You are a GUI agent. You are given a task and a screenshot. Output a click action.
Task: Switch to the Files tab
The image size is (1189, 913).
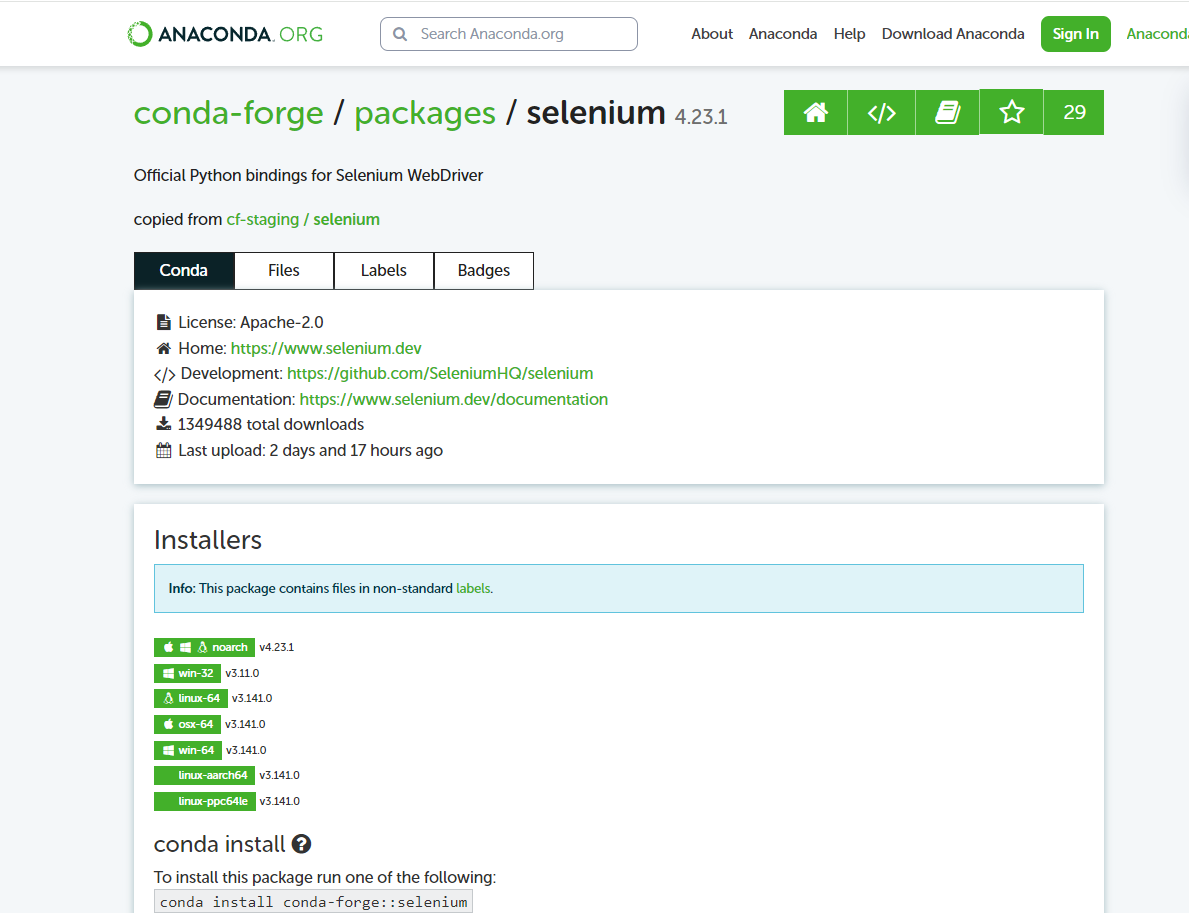(283, 270)
